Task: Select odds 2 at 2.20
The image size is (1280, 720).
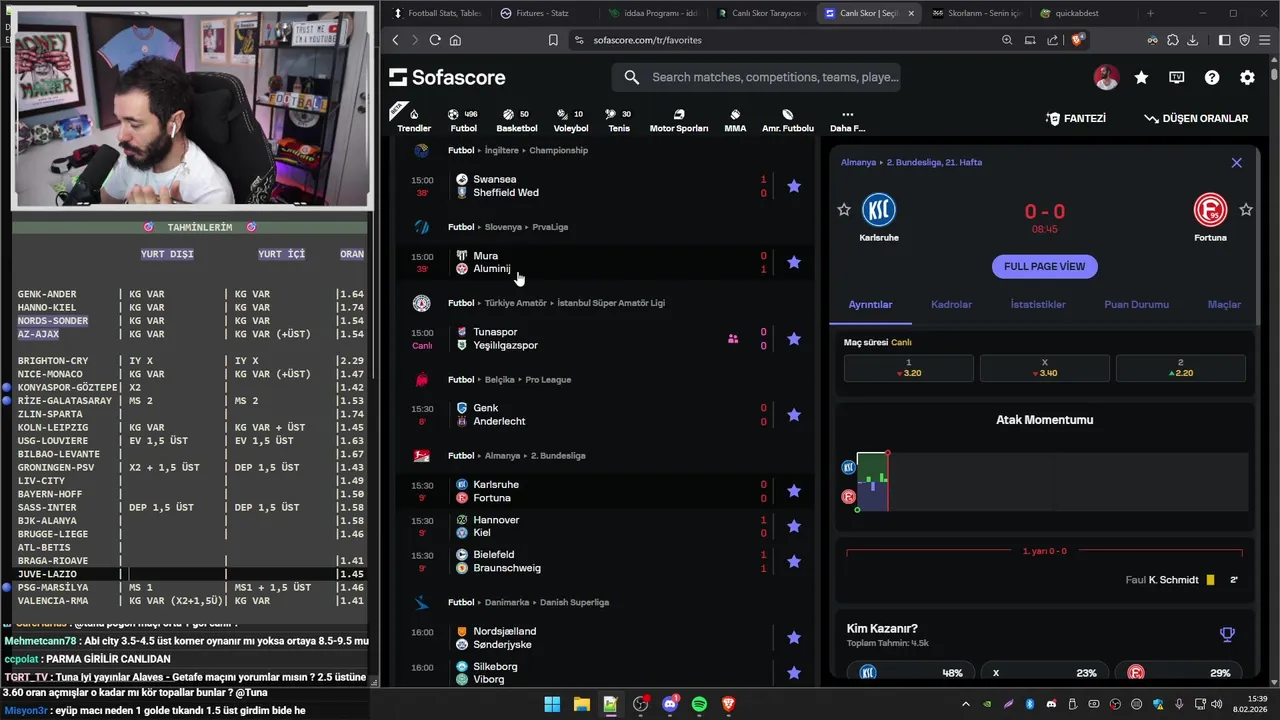Action: coord(1180,368)
